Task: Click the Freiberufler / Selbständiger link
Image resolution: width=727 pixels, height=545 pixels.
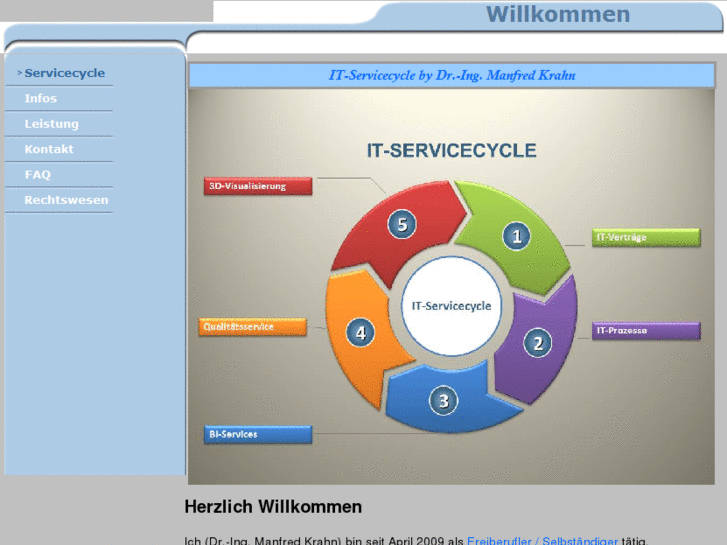Action: (542, 541)
